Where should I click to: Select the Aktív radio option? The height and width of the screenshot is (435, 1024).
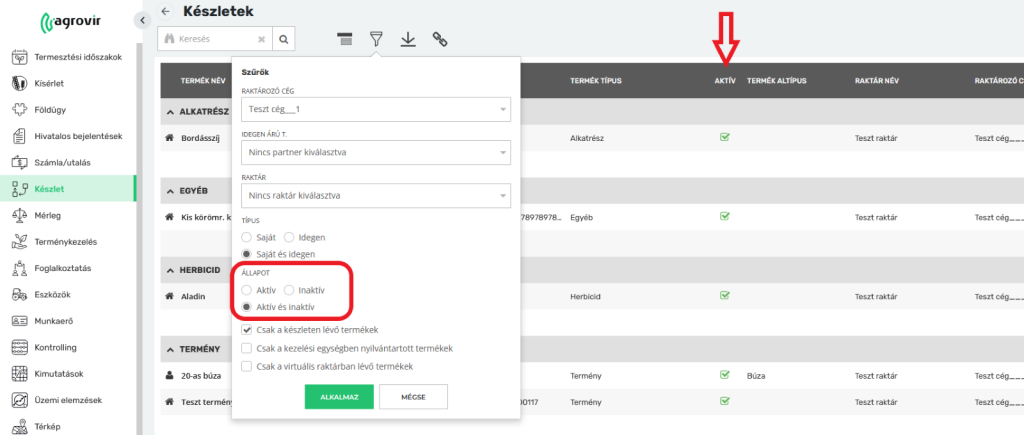click(248, 290)
